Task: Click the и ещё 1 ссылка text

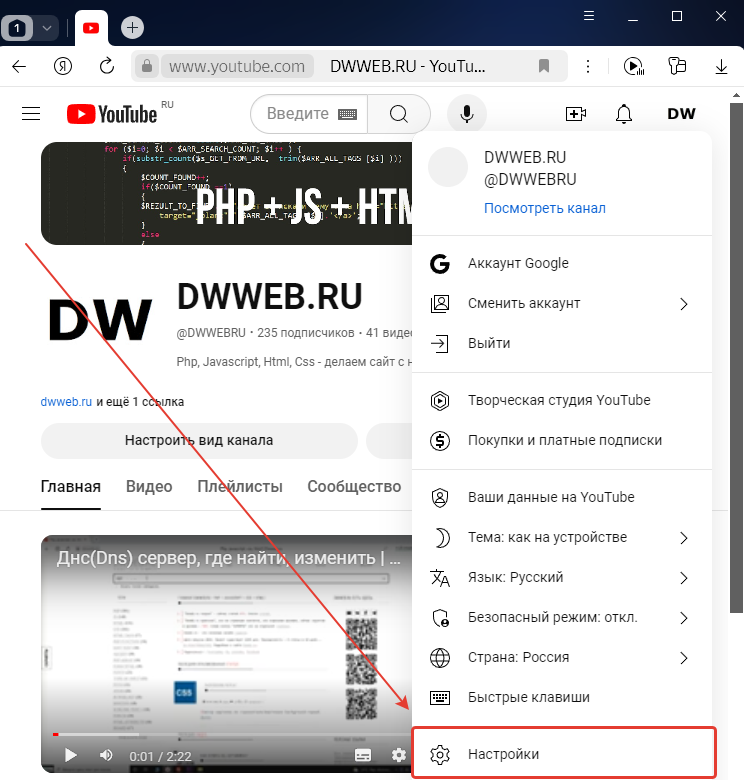Action: (140, 401)
